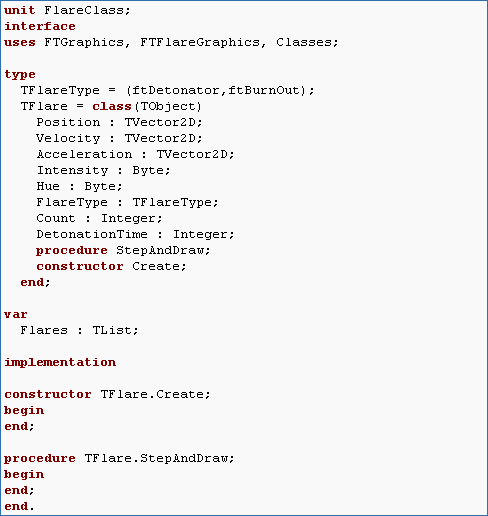Click the 'unit' keyword on first line
This screenshot has height=516, width=488.
[20, 10]
